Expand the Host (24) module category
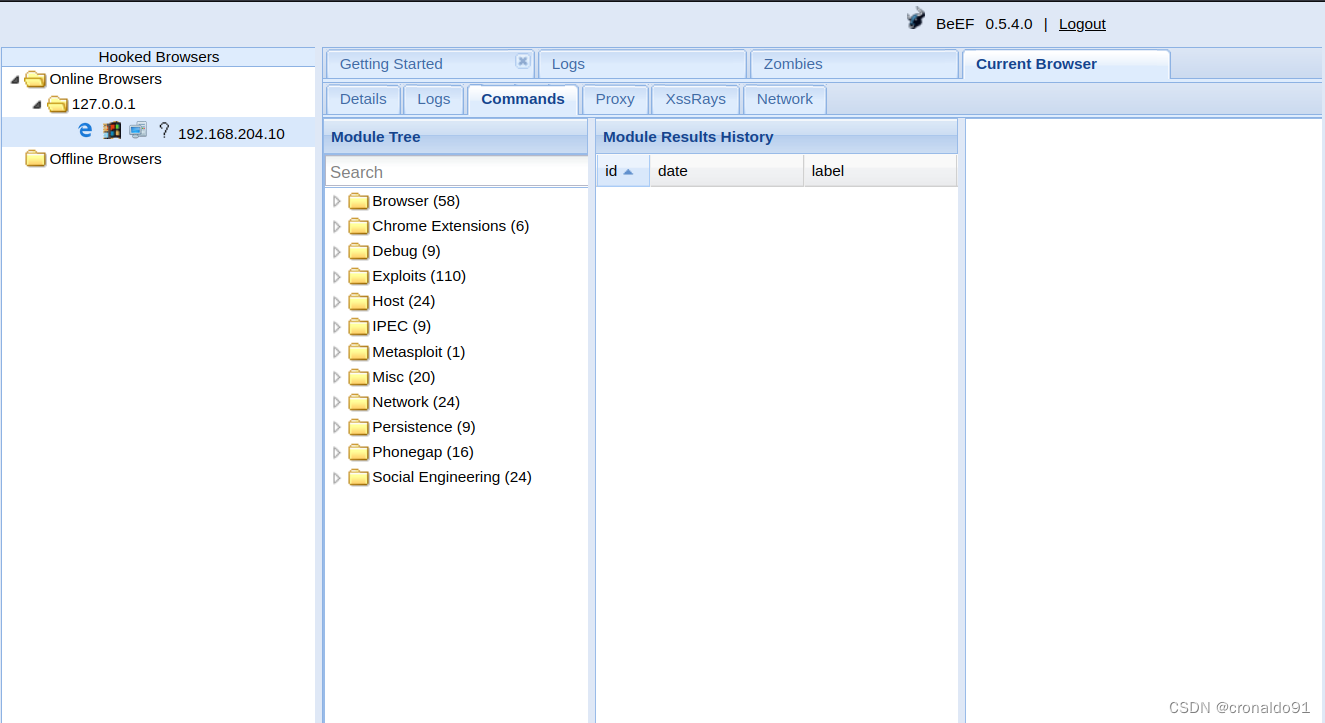Viewport: 1325px width, 723px height. (337, 301)
